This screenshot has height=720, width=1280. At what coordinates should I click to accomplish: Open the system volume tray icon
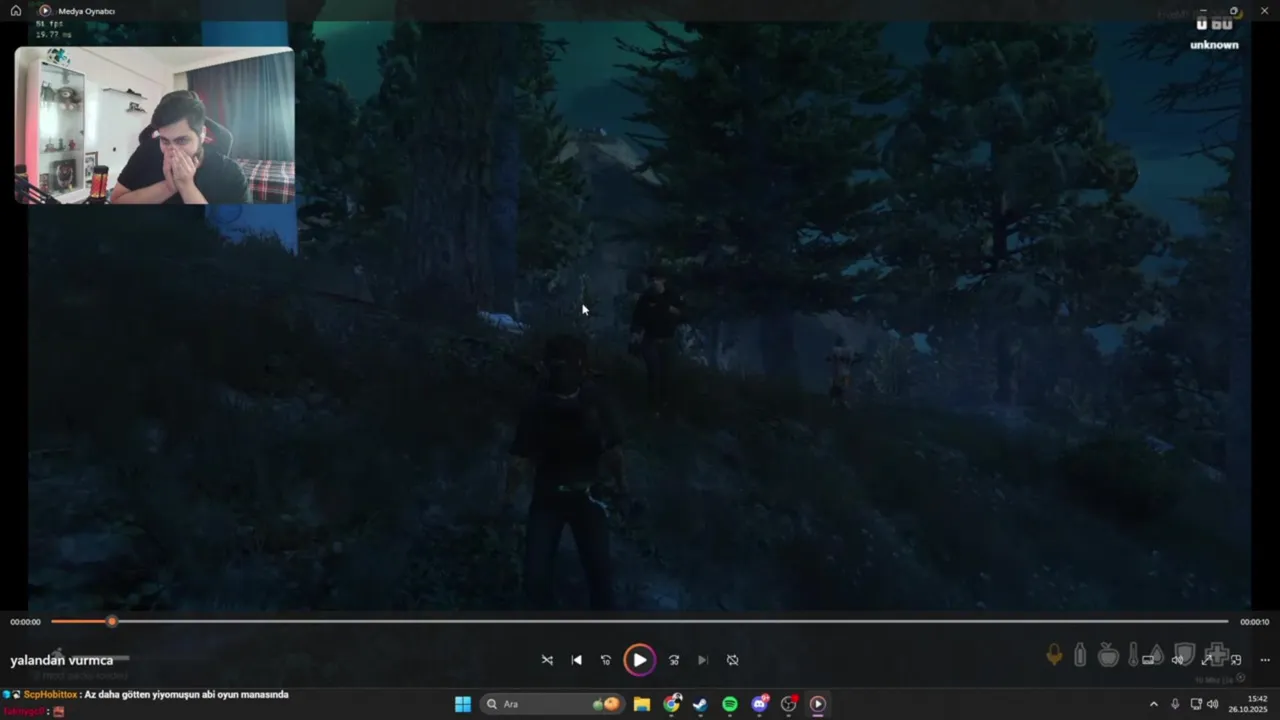coord(1213,704)
